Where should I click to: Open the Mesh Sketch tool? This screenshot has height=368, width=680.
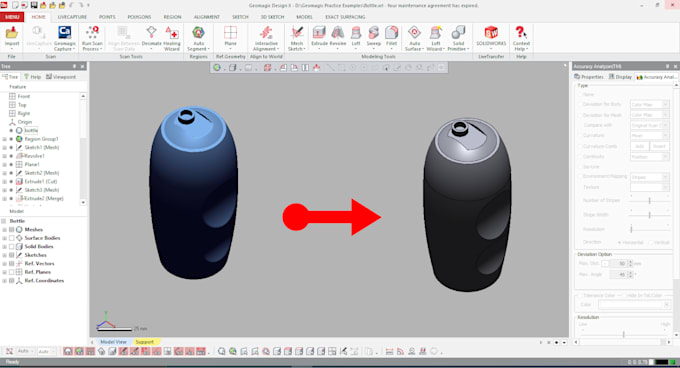point(297,38)
